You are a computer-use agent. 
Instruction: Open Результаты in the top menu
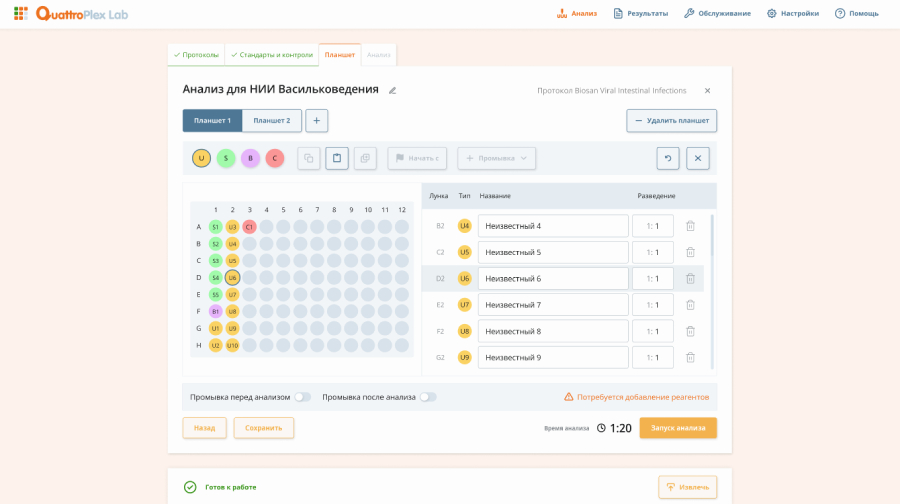(641, 14)
